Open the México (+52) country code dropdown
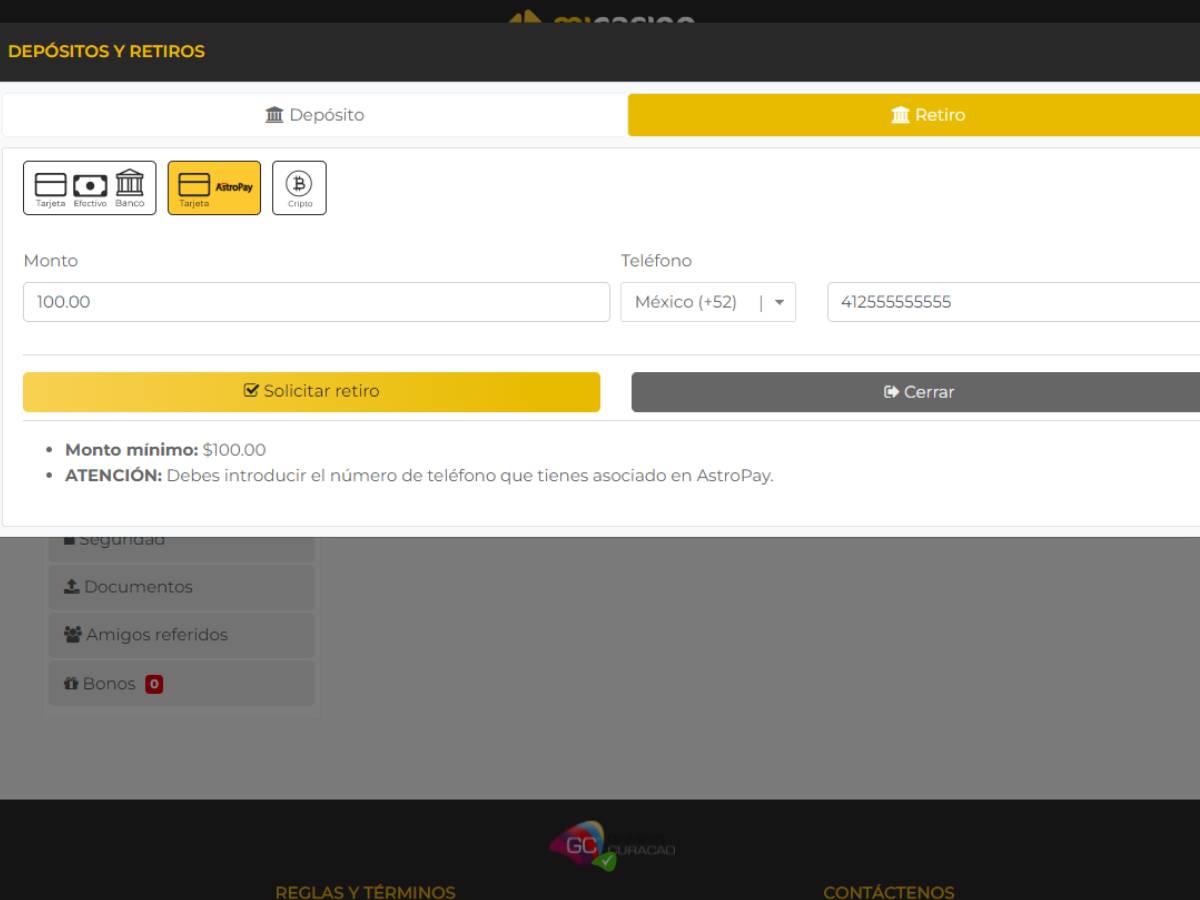Image resolution: width=1200 pixels, height=900 pixels. click(708, 302)
